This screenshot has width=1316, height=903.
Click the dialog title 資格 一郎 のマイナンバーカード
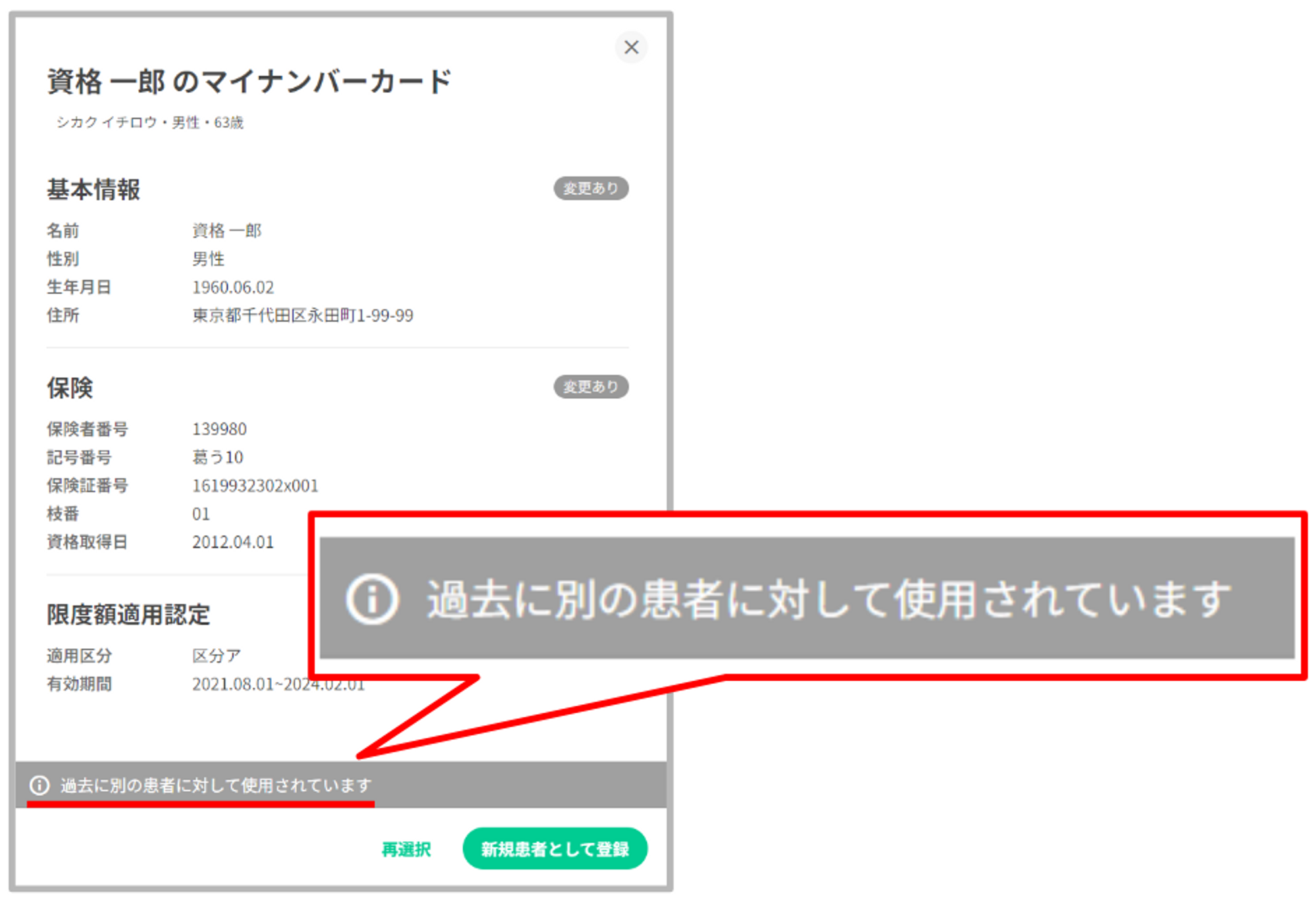tap(249, 82)
